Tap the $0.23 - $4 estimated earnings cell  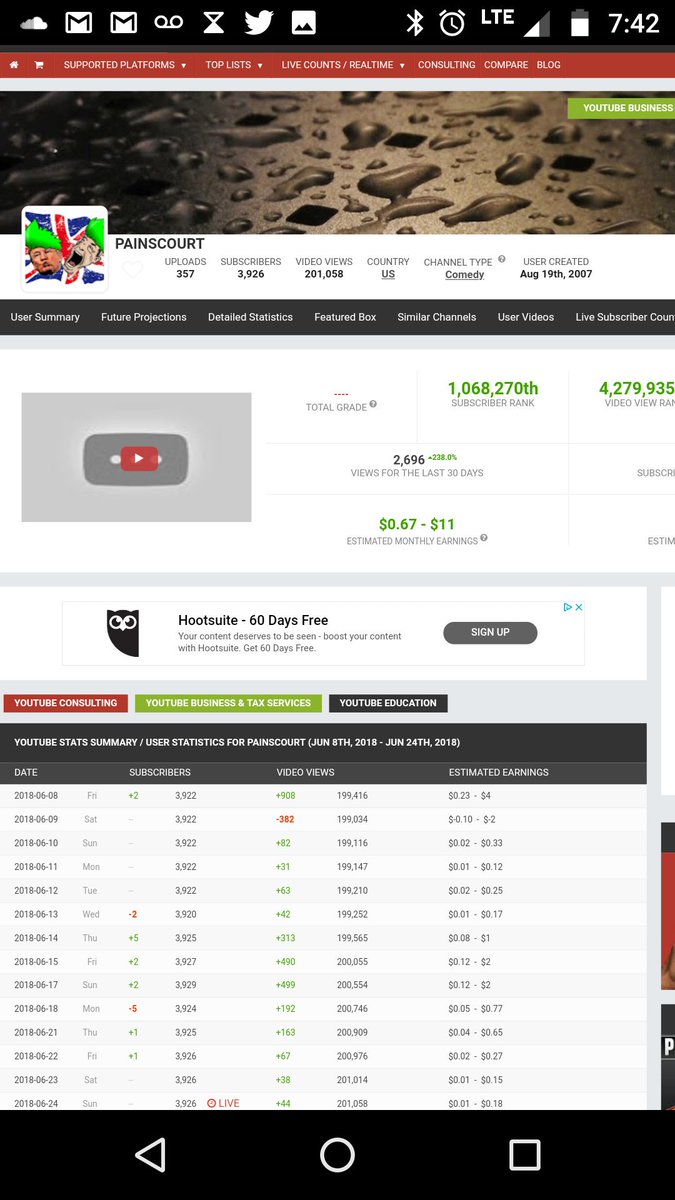click(470, 796)
